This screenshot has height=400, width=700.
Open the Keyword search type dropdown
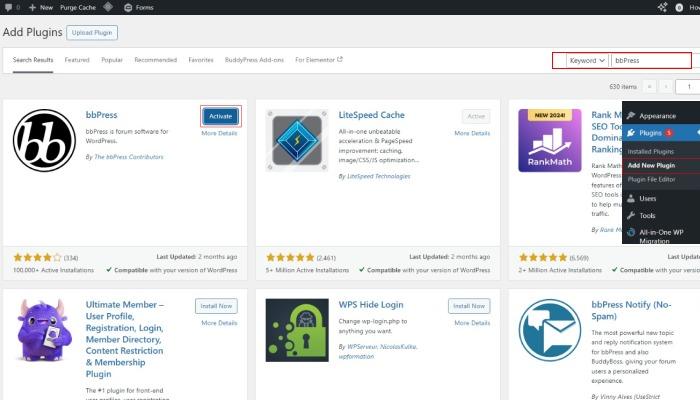tap(587, 60)
